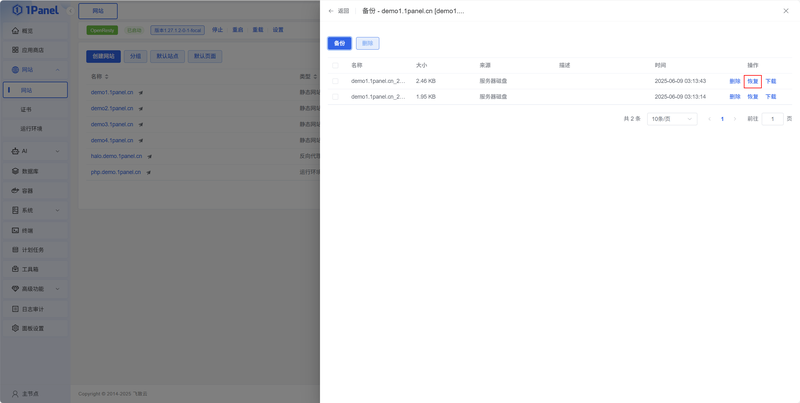Check the 2.46 KB backup row checkbox
This screenshot has width=800, height=403.
(335, 81)
